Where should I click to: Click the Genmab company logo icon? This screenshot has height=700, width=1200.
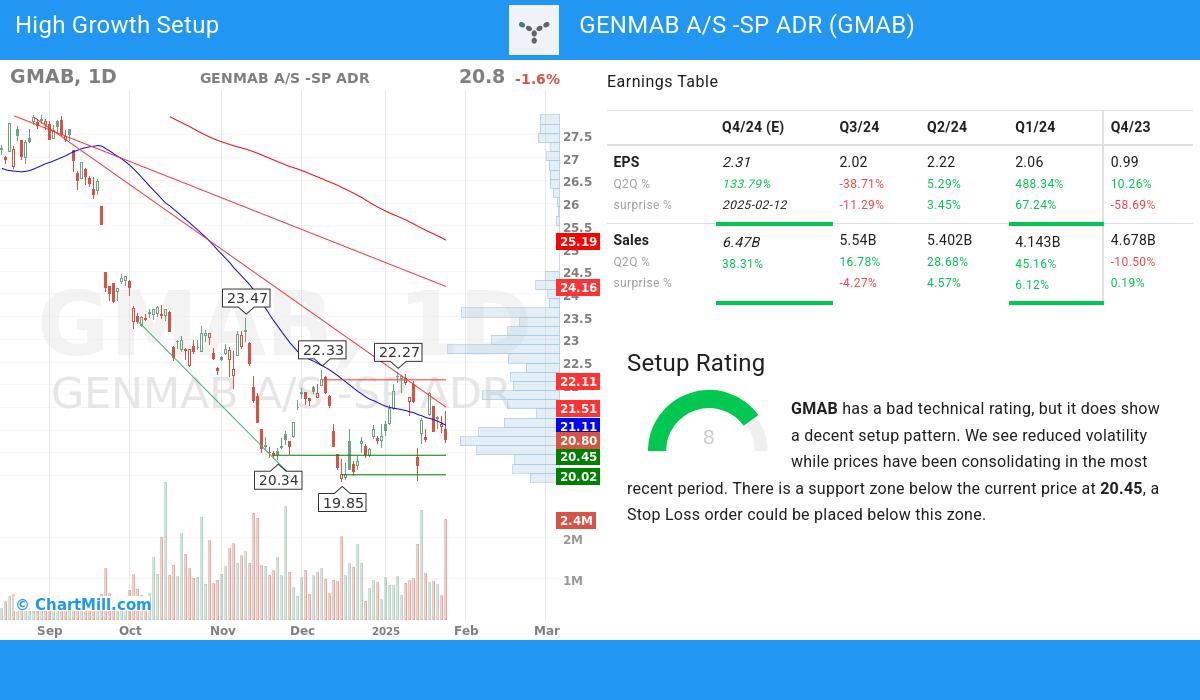(534, 30)
